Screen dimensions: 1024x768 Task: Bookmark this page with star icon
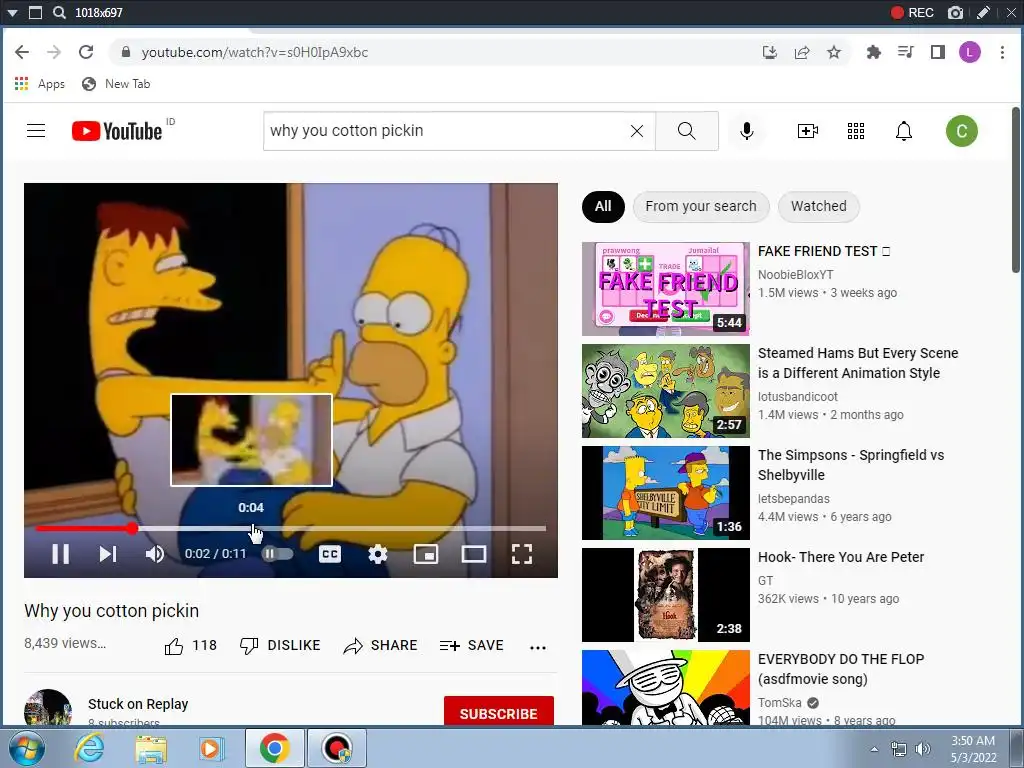tap(834, 52)
